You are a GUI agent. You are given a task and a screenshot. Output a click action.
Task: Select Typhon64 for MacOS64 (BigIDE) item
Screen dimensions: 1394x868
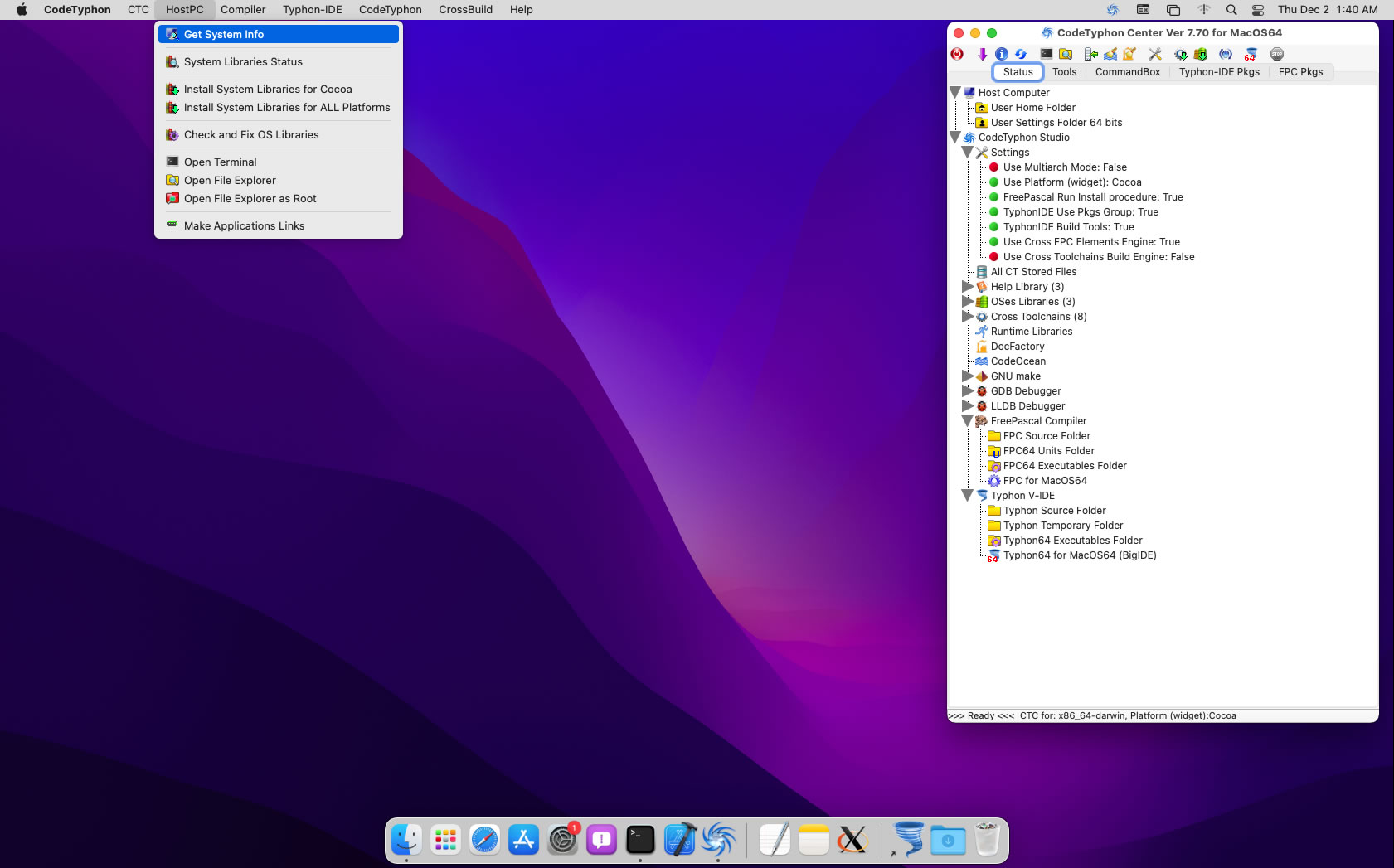(1080, 555)
